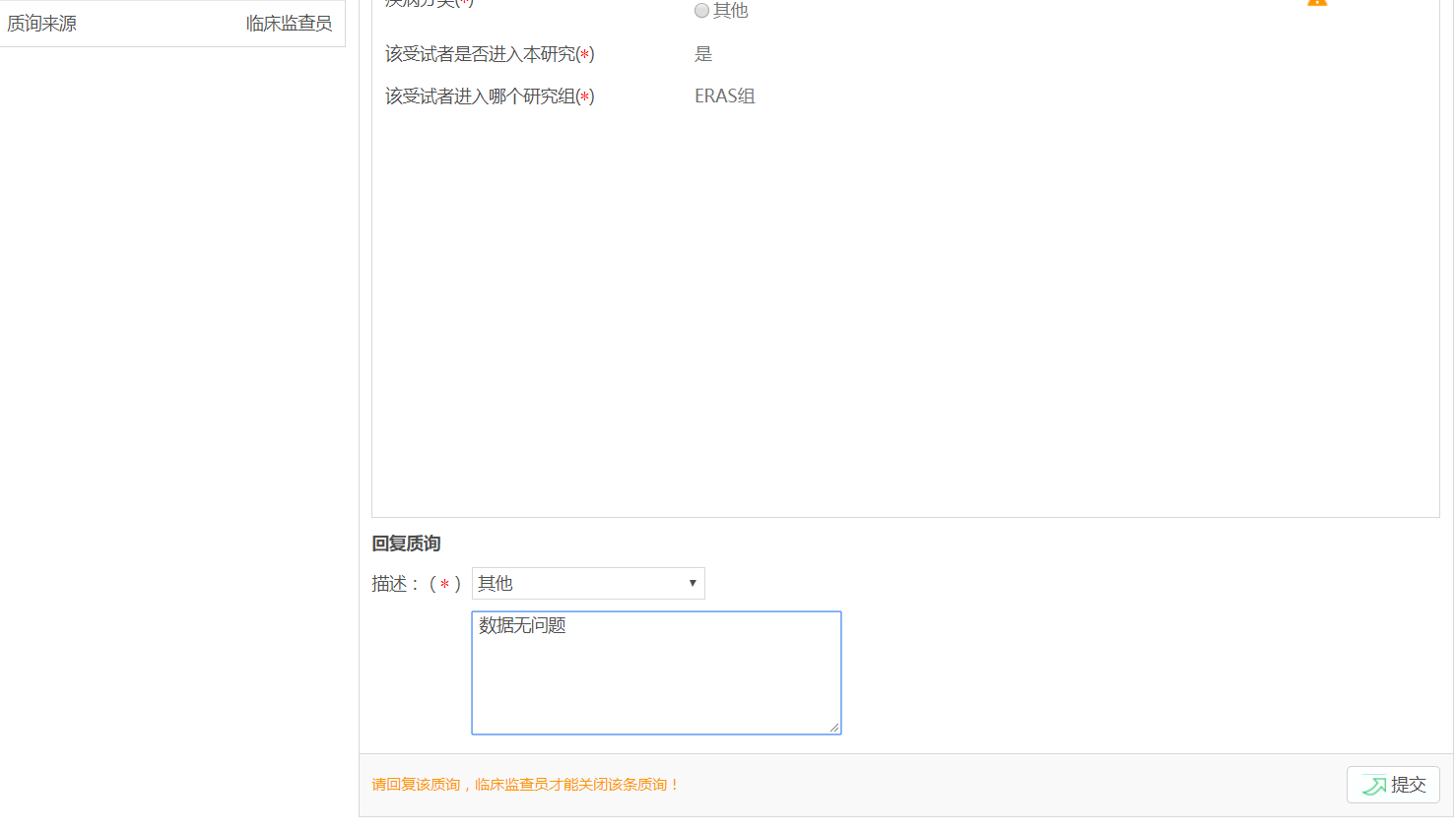Click the orange warning triangle icon

(1316, 3)
